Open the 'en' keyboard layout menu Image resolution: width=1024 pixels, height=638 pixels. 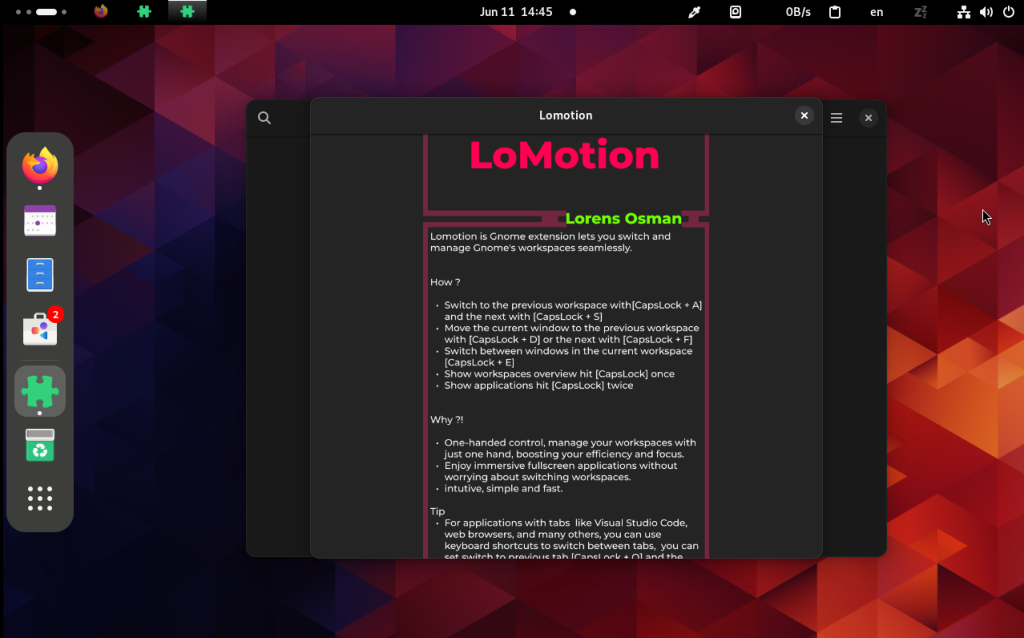(x=876, y=12)
